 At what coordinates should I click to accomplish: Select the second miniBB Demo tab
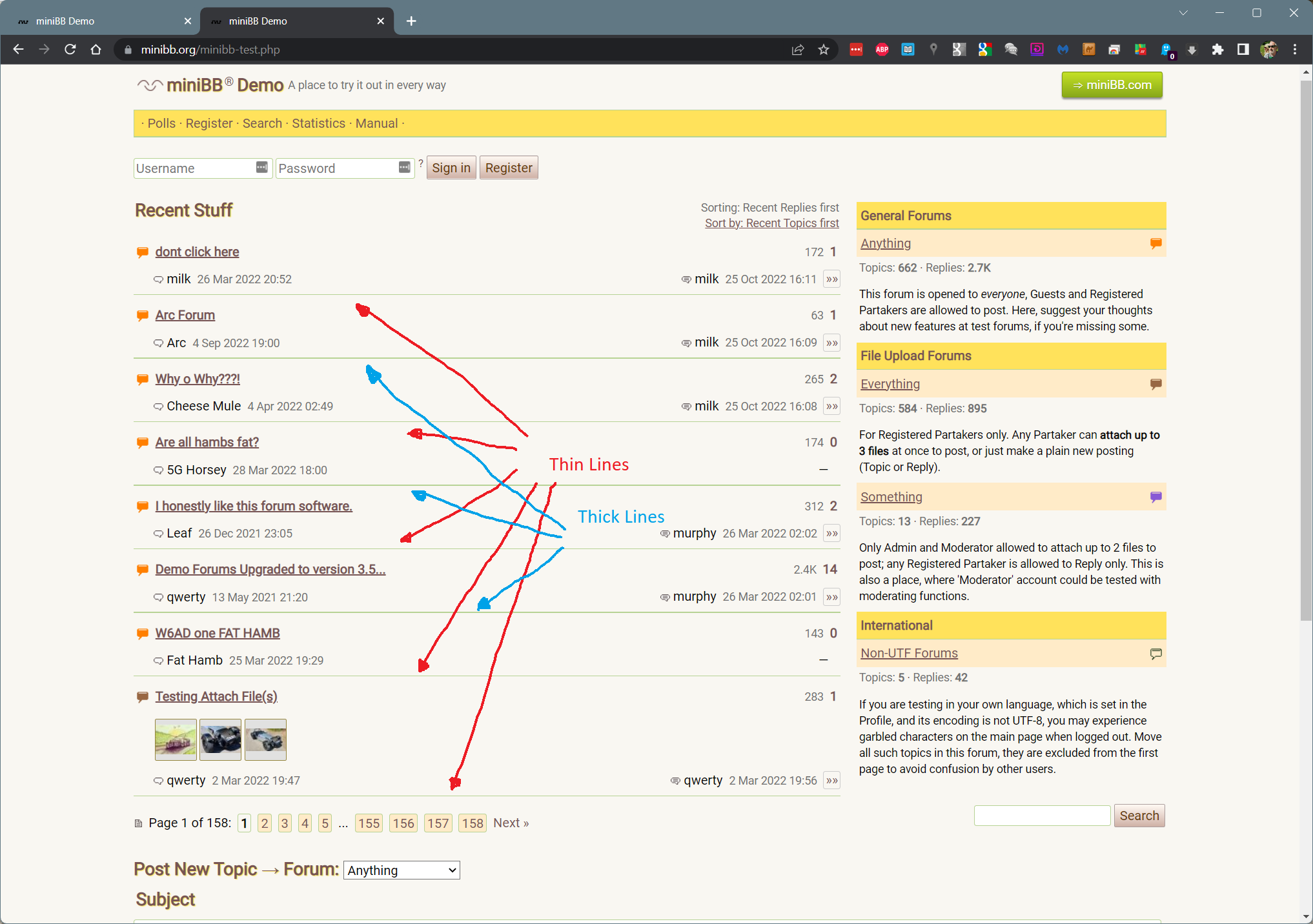(297, 21)
